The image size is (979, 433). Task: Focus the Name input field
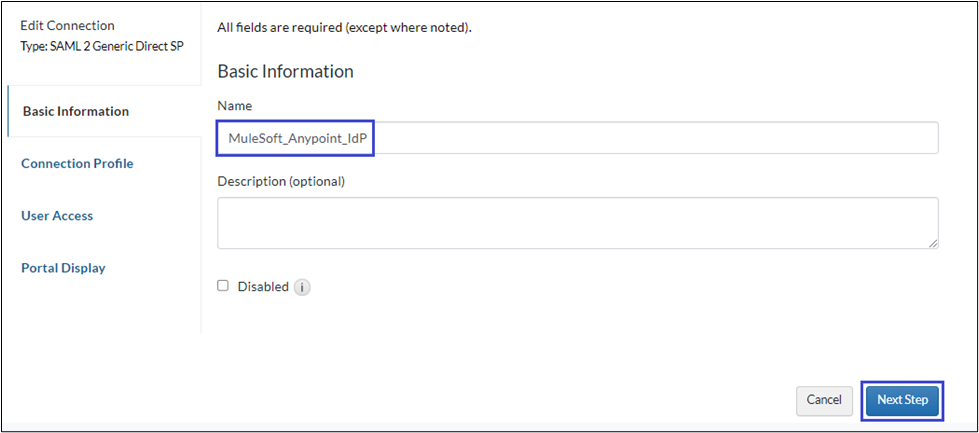pos(650,138)
